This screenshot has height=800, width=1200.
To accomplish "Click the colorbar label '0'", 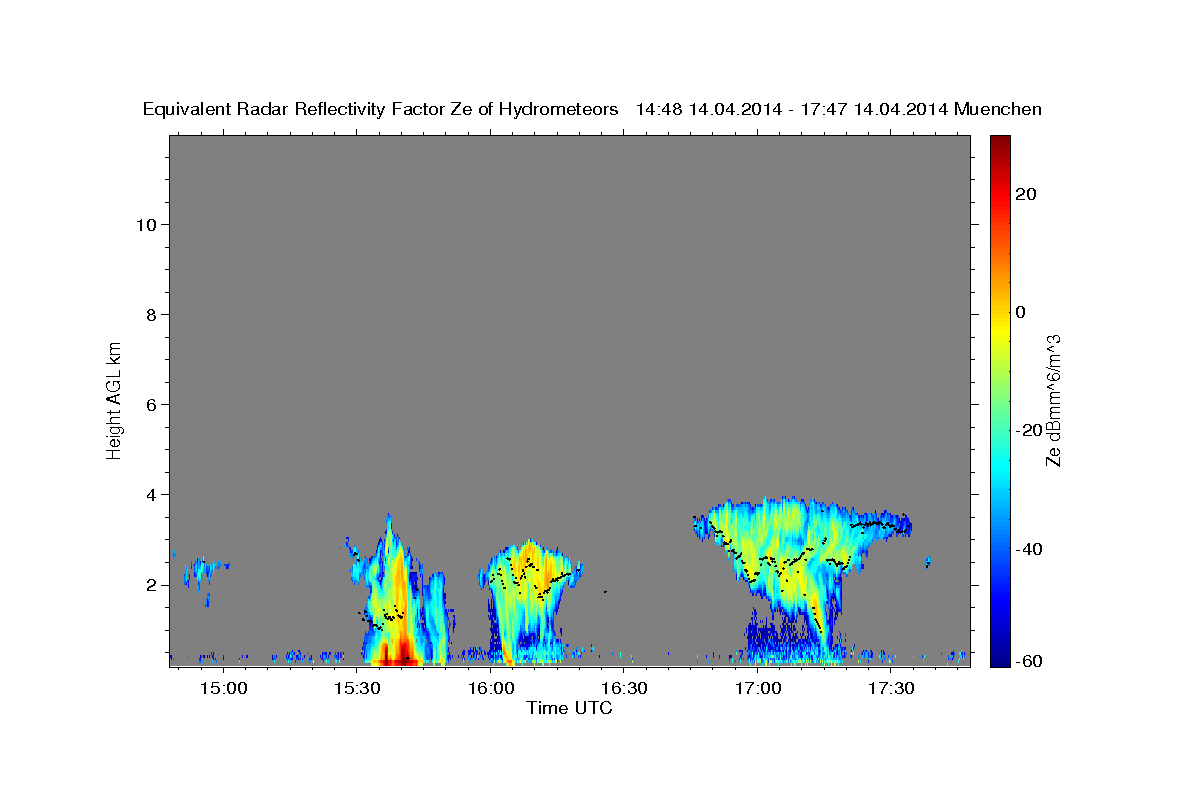I will point(1020,312).
